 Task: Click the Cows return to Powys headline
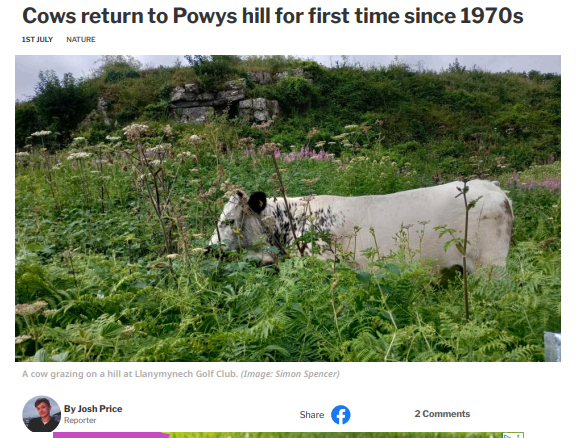pyautogui.click(x=273, y=16)
